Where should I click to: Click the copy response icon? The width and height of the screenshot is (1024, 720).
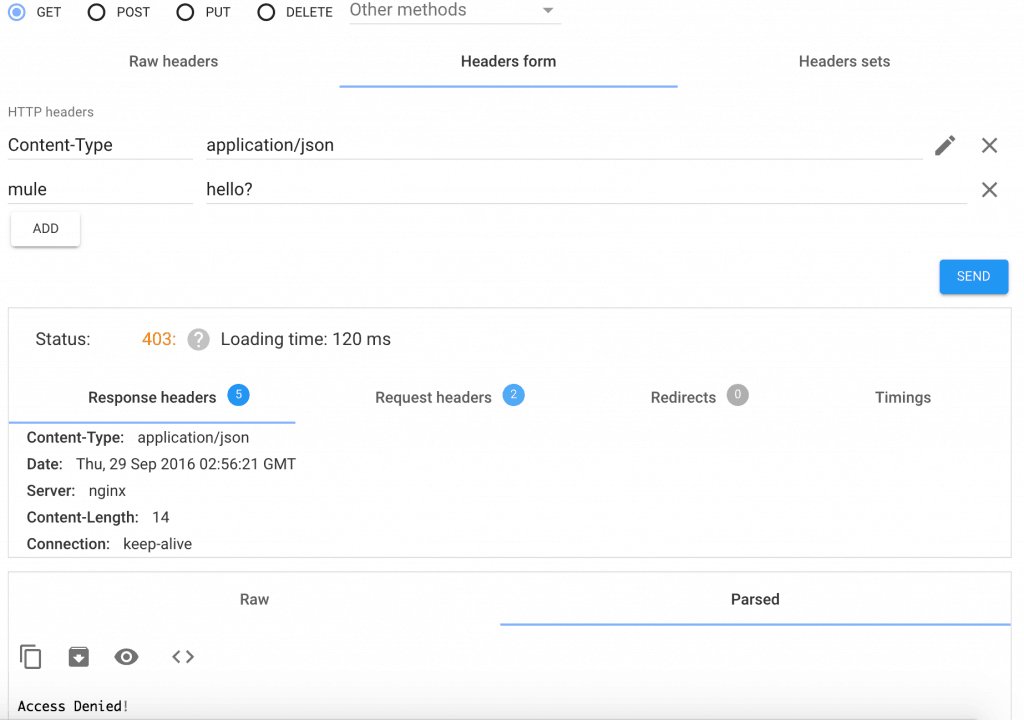[x=30, y=656]
